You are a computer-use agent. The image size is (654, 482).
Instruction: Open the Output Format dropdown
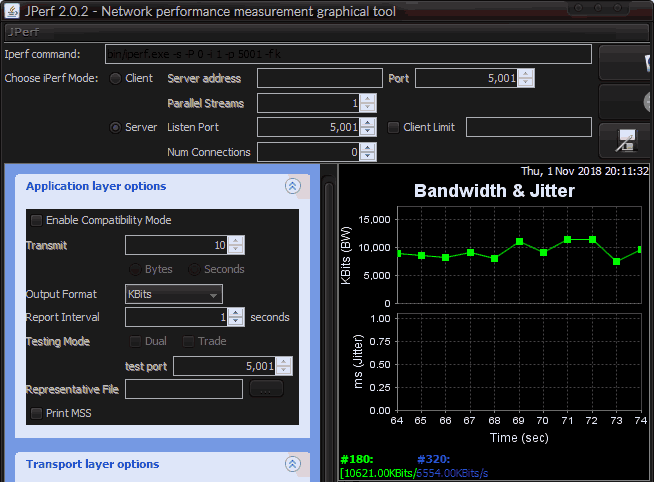173,294
